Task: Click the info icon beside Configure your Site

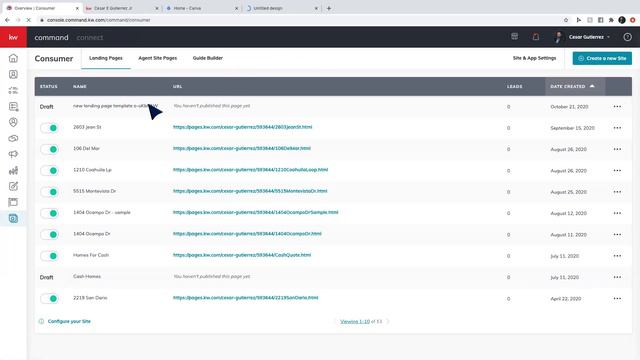Action: click(x=41, y=321)
